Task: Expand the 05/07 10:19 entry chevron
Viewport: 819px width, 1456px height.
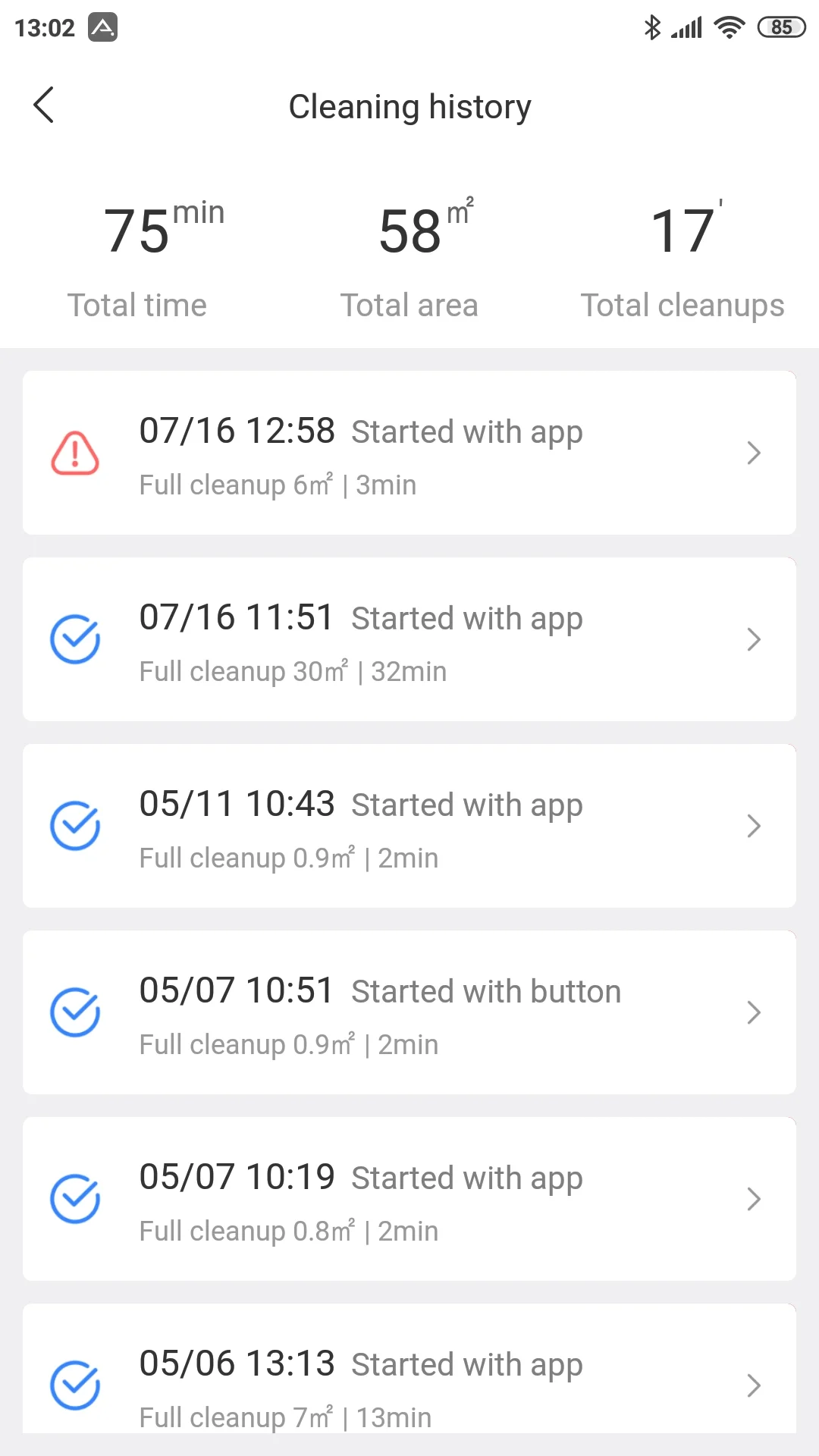Action: click(753, 1199)
